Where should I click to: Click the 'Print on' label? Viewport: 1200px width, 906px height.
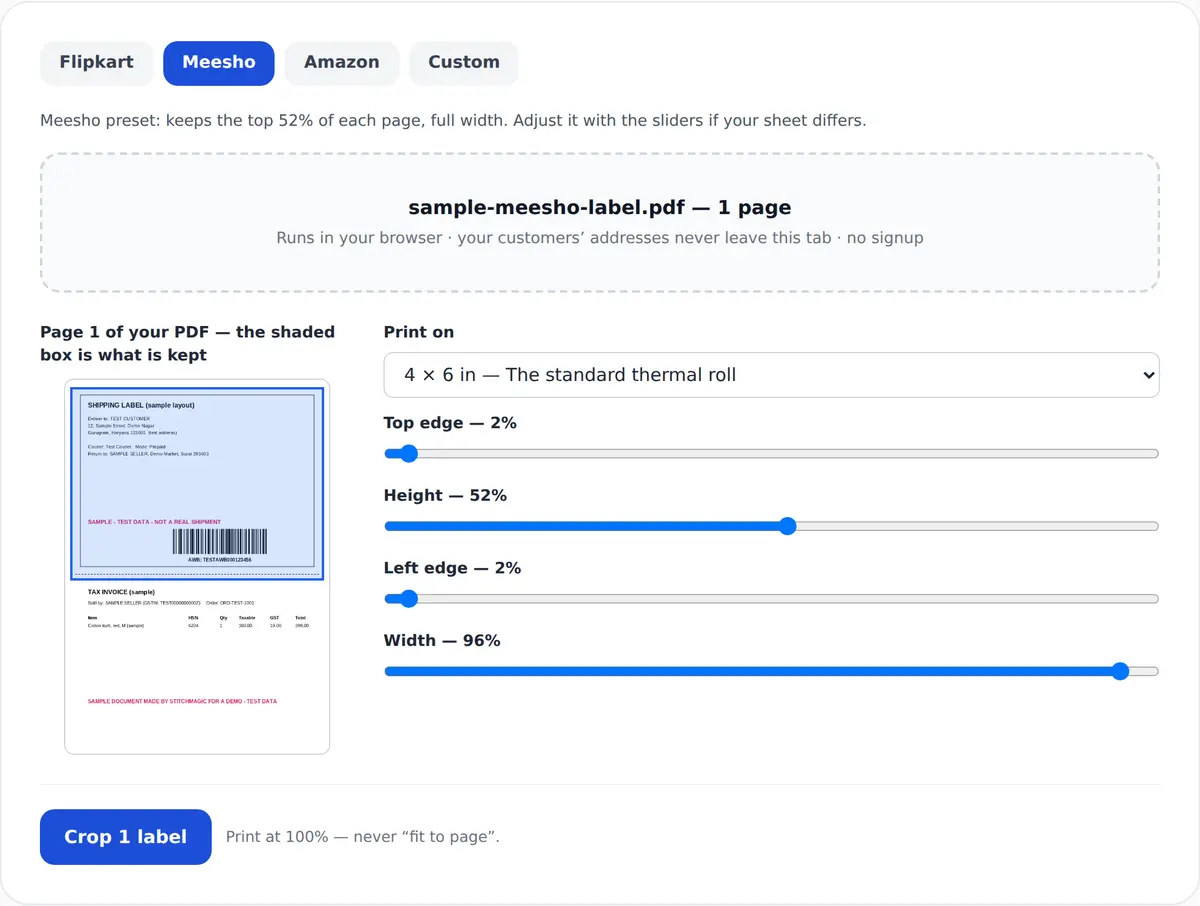click(x=419, y=332)
